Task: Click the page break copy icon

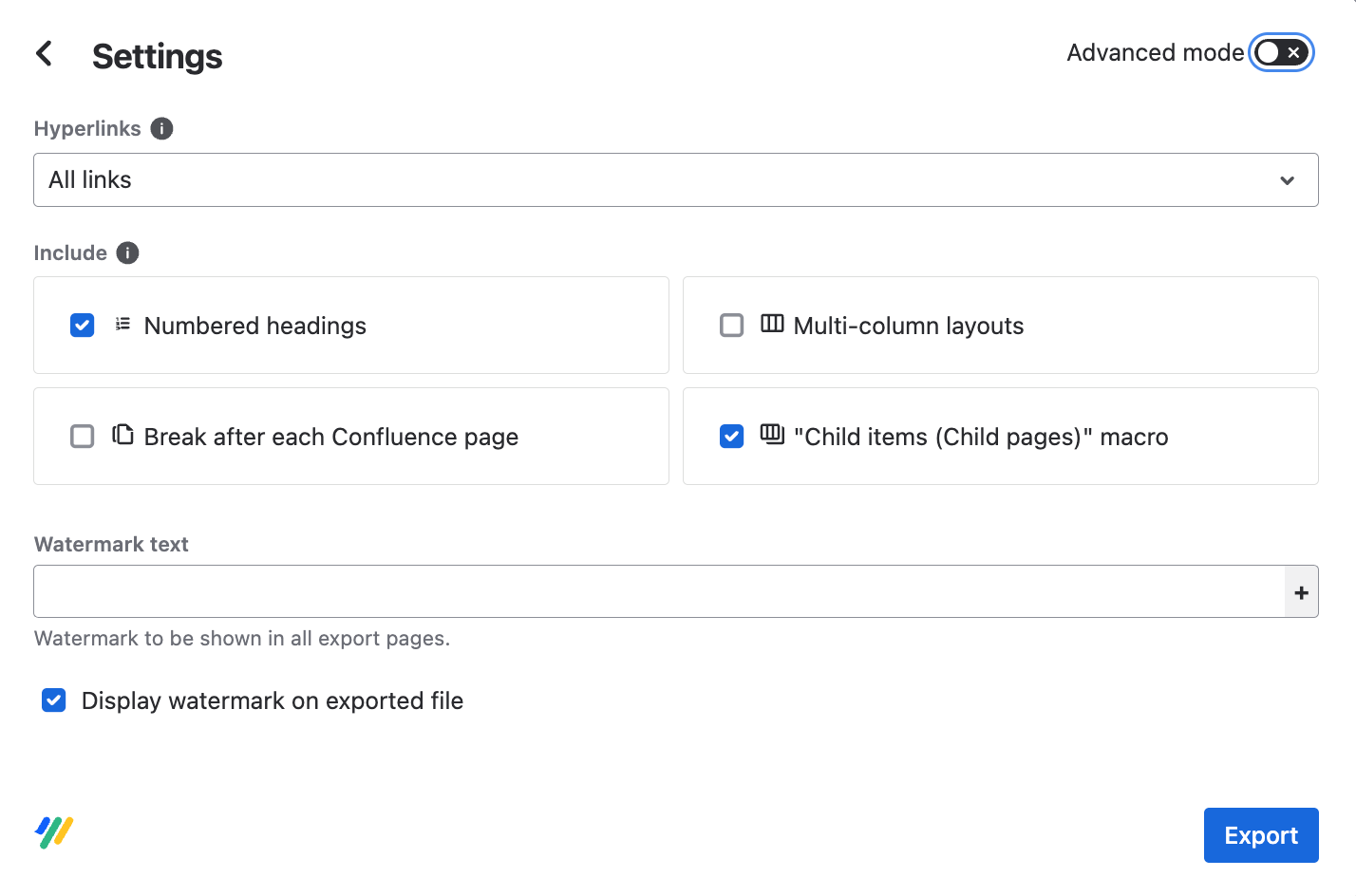Action: coord(122,435)
